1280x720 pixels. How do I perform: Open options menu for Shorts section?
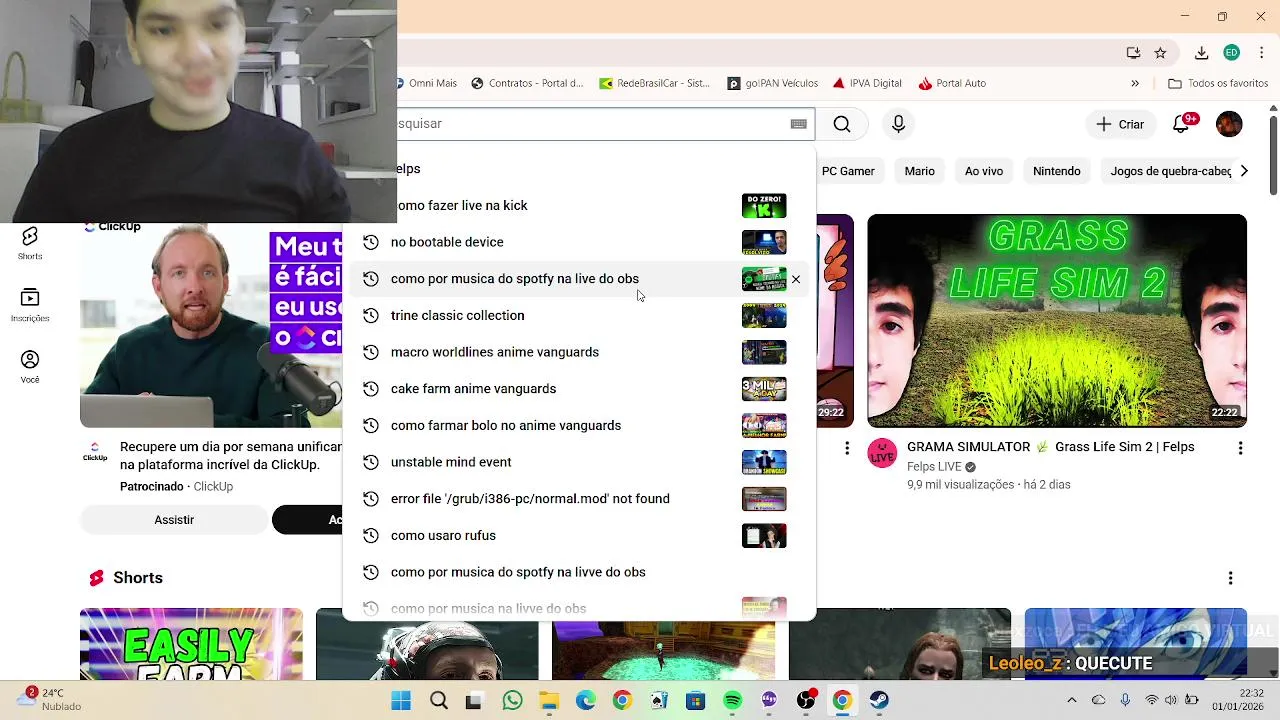coord(1230,578)
